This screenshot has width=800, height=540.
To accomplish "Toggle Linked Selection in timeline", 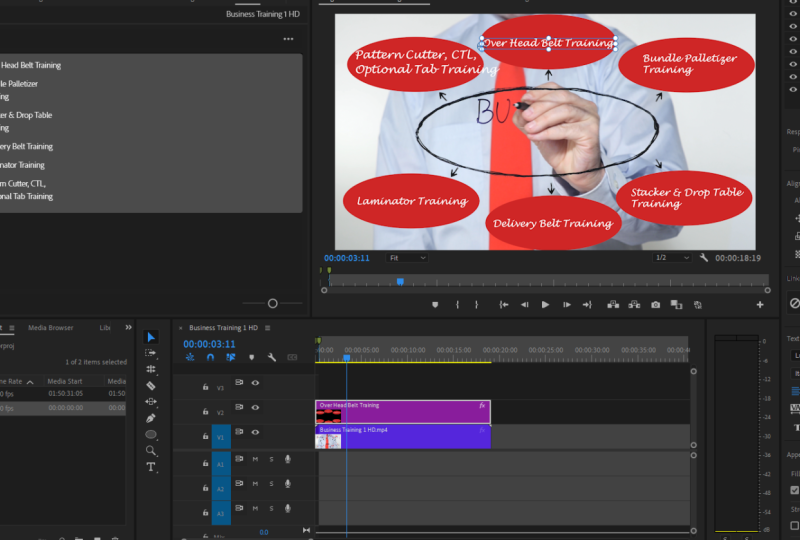I will tap(231, 357).
